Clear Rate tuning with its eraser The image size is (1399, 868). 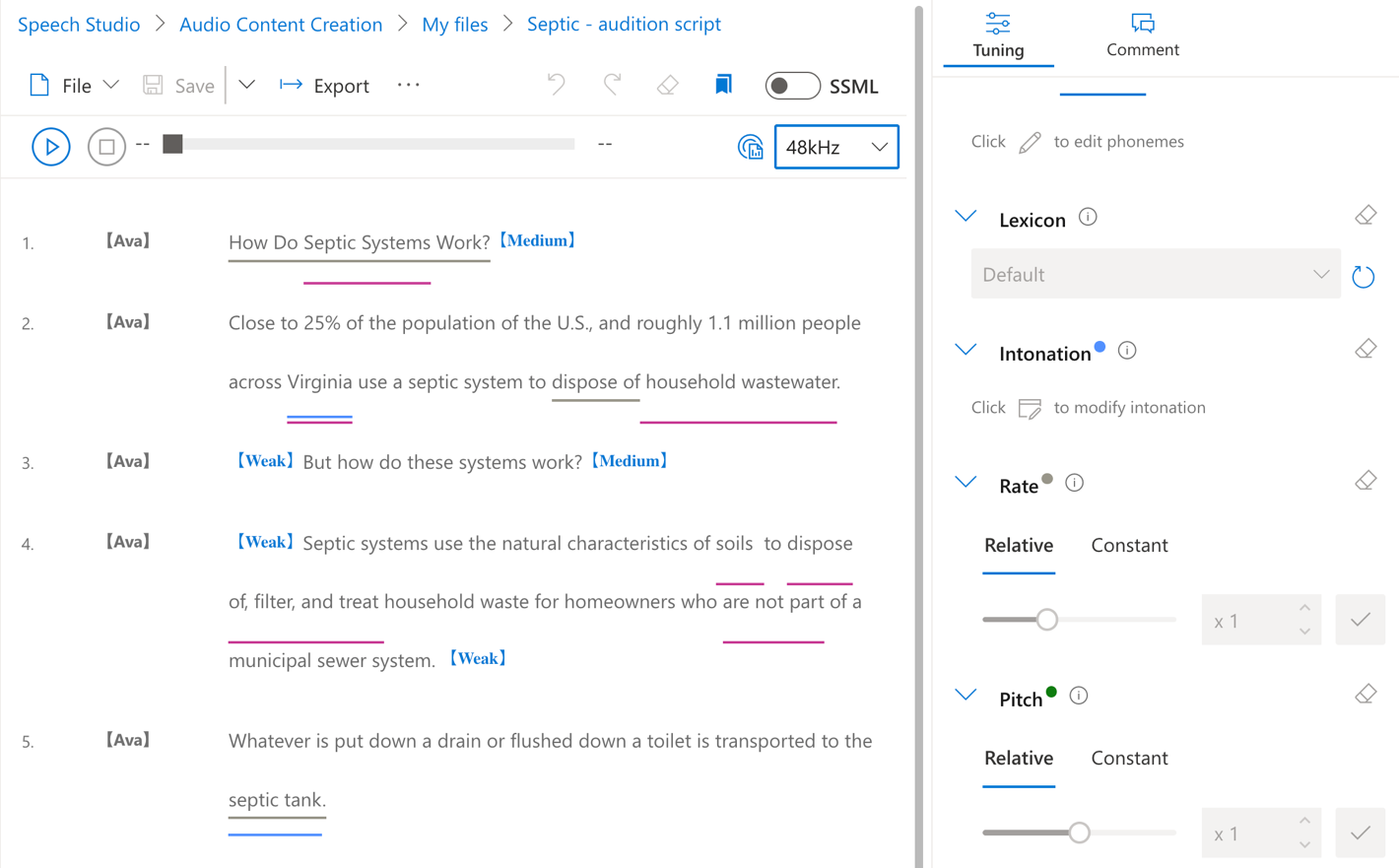[1366, 481]
